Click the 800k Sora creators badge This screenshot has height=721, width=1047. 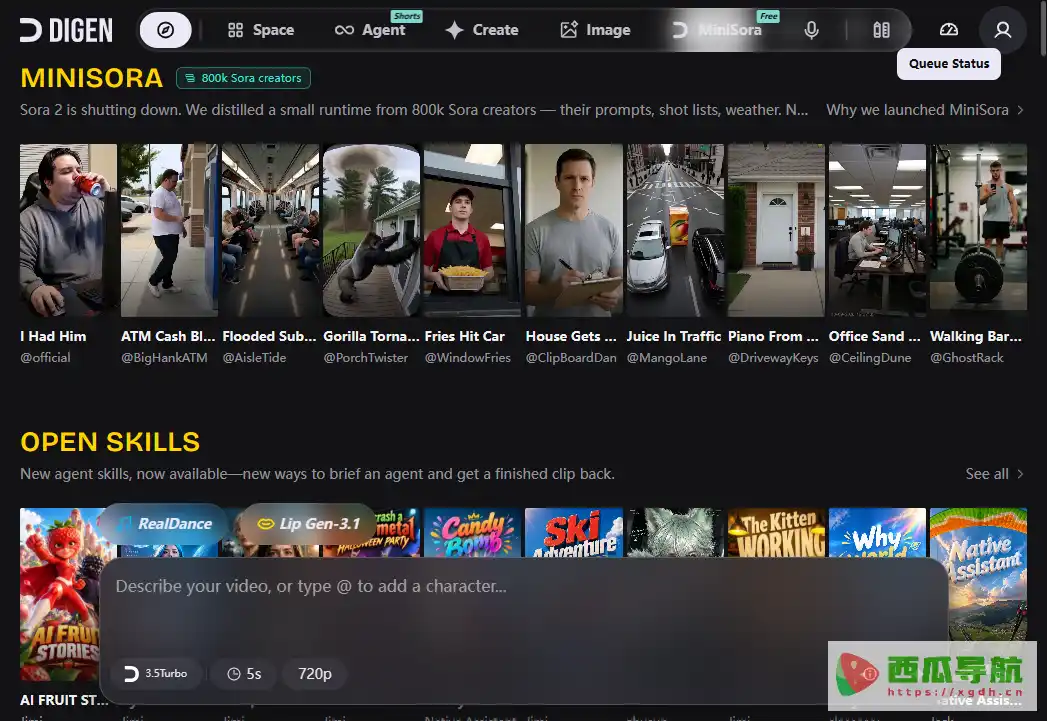[243, 78]
